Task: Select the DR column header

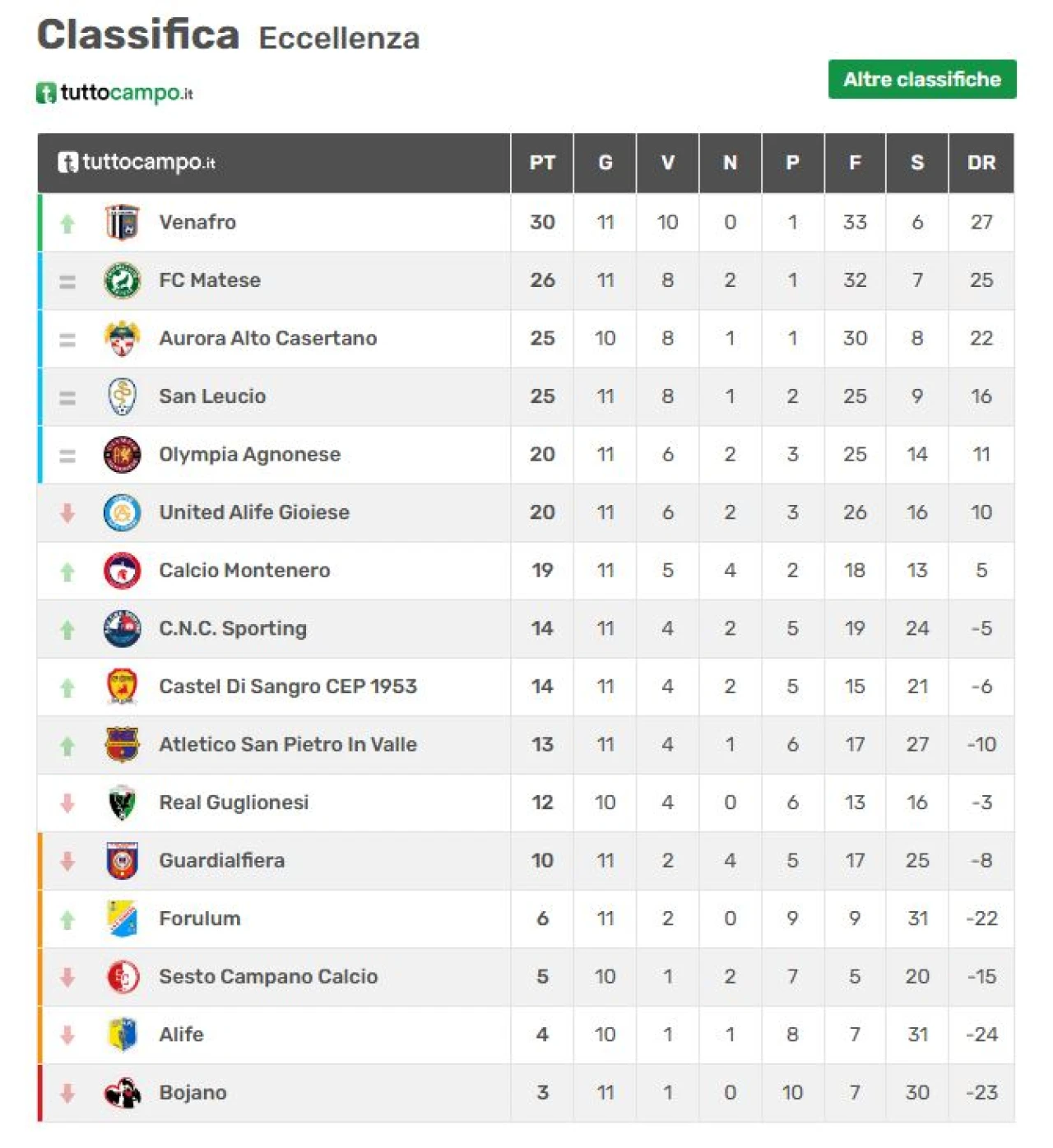Action: pos(981,163)
